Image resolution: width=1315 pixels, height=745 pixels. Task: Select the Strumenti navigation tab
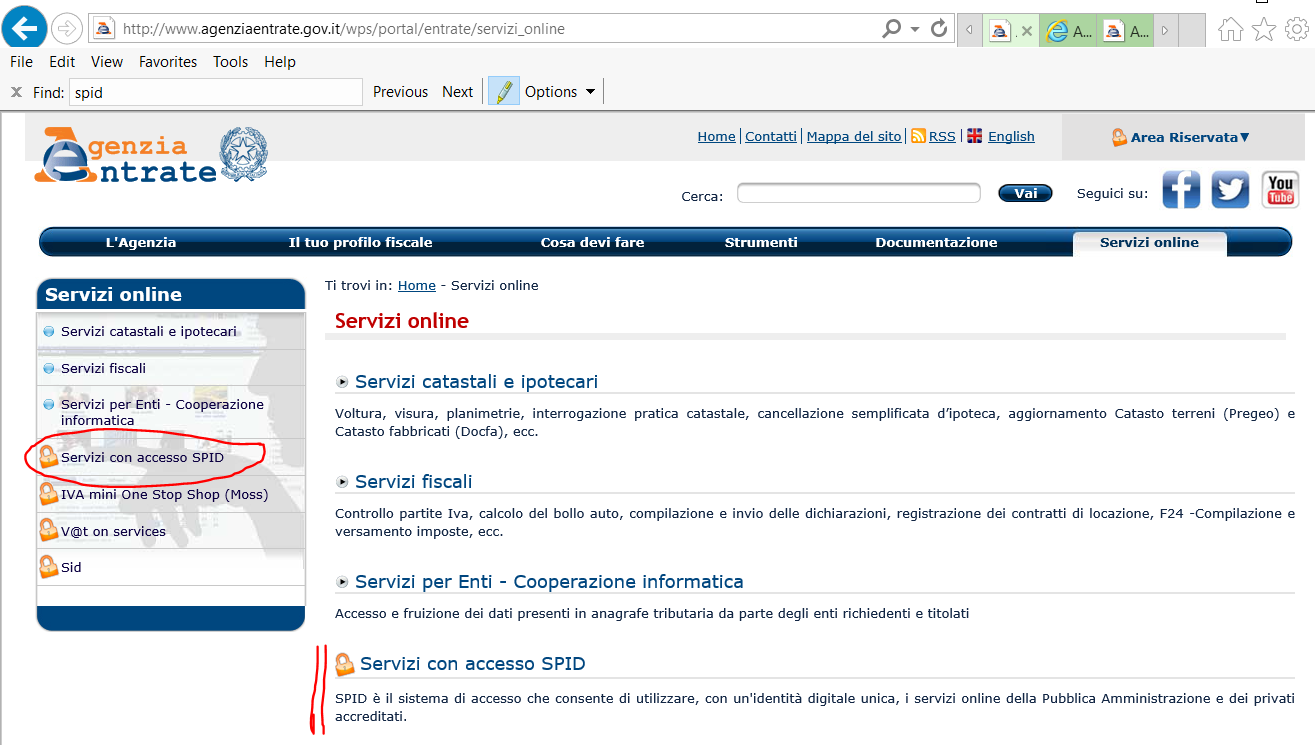[761, 243]
